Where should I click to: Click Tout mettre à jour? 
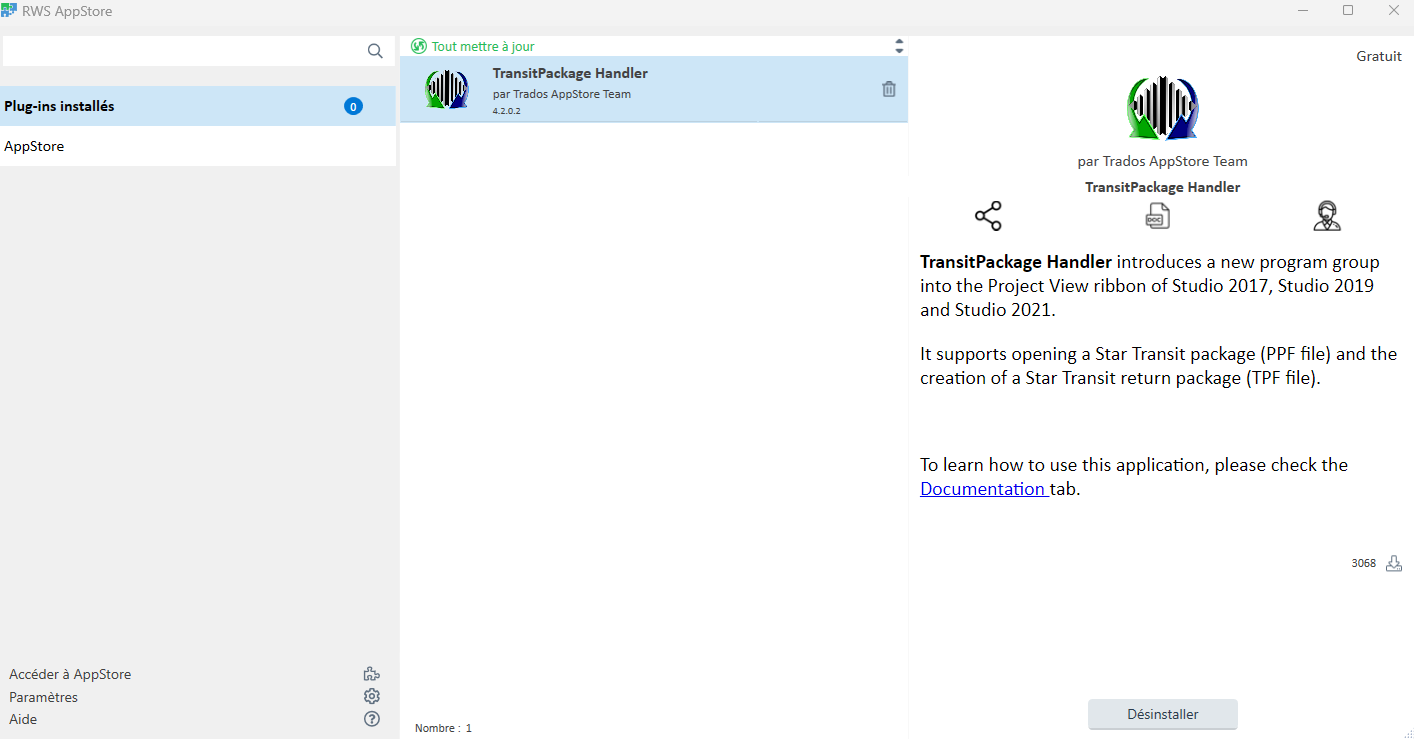tap(483, 46)
